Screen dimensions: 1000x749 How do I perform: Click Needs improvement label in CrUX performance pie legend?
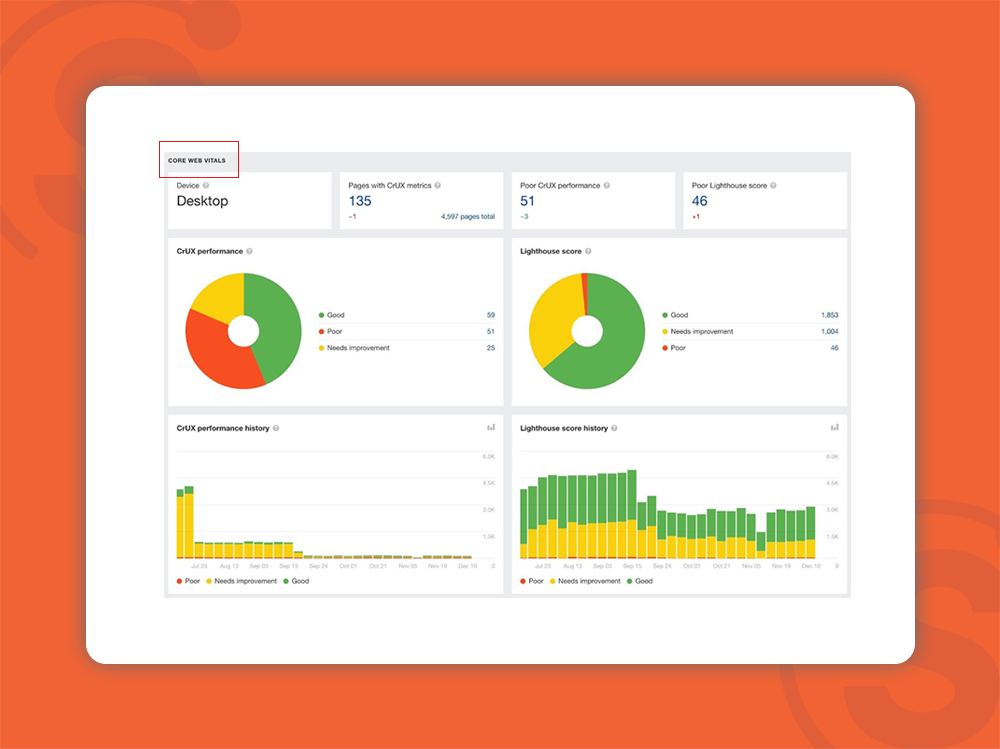pyautogui.click(x=358, y=348)
